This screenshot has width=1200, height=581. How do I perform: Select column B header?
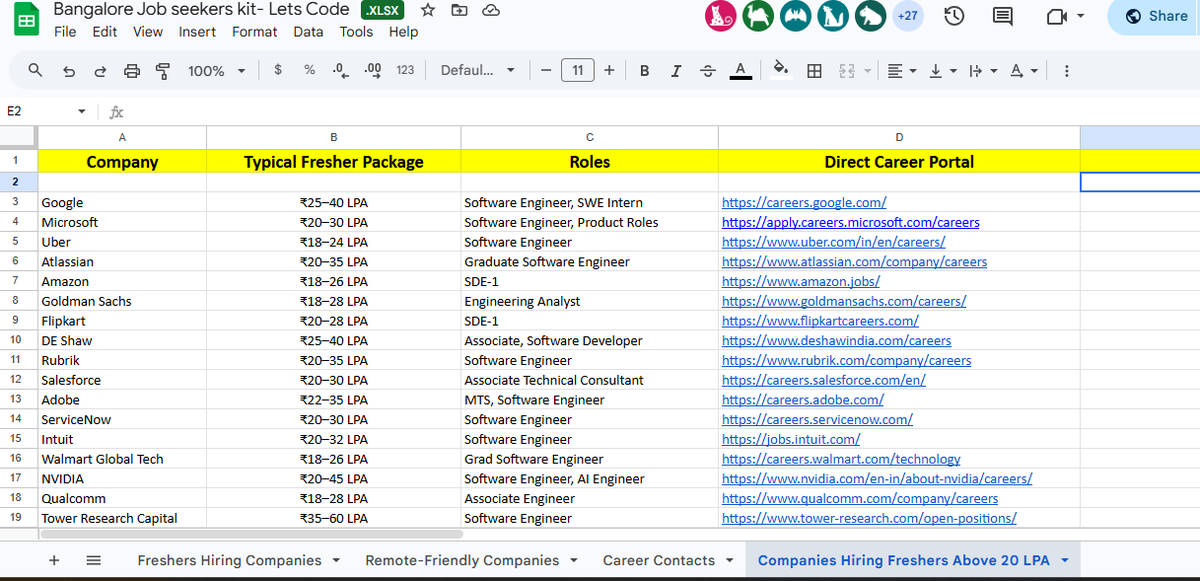click(x=333, y=137)
